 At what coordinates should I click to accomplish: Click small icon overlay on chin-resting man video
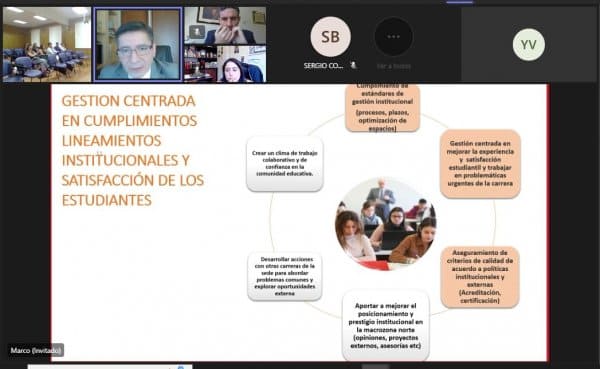(x=197, y=32)
